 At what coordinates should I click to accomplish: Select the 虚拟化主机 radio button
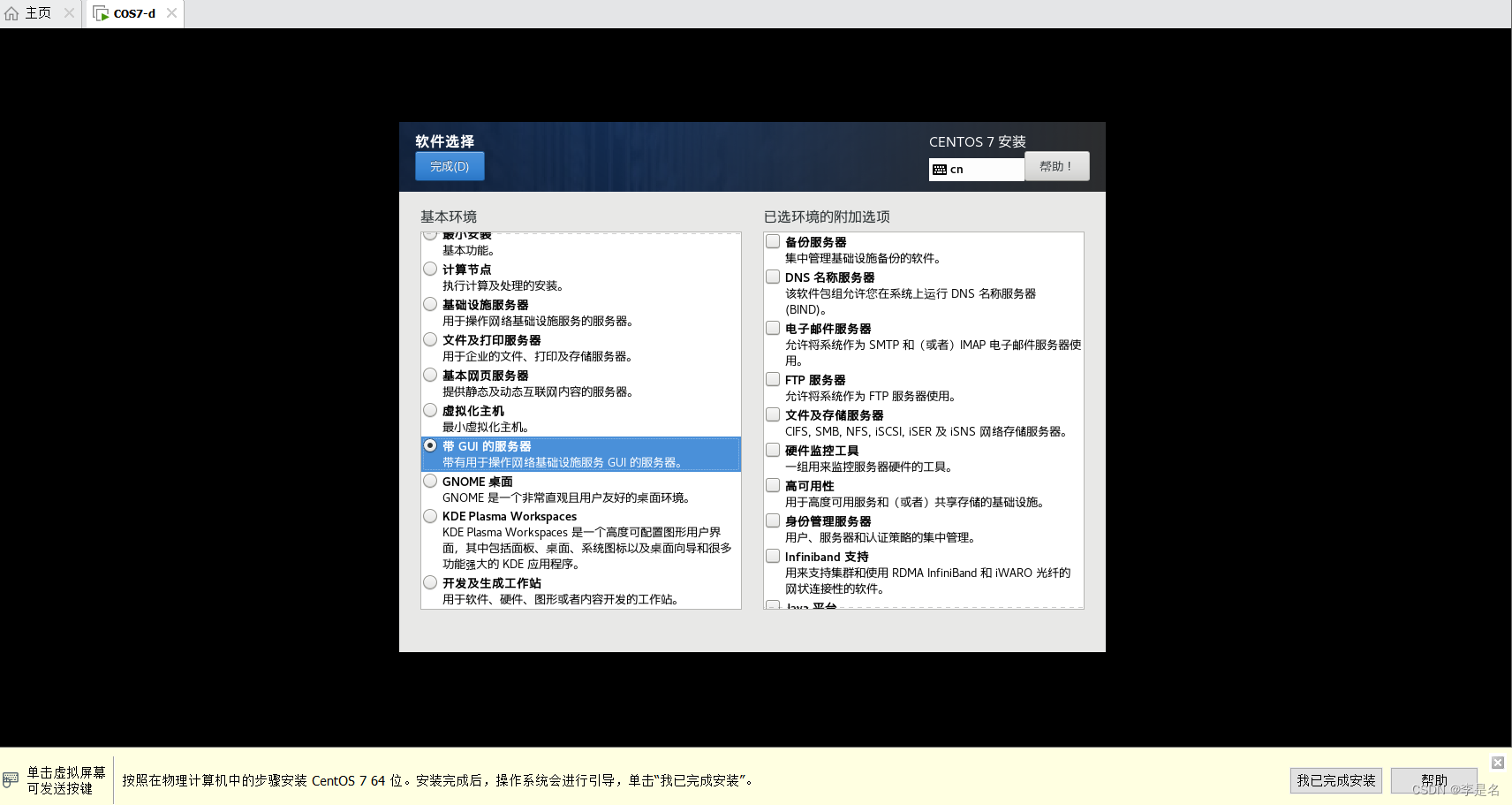click(x=430, y=410)
